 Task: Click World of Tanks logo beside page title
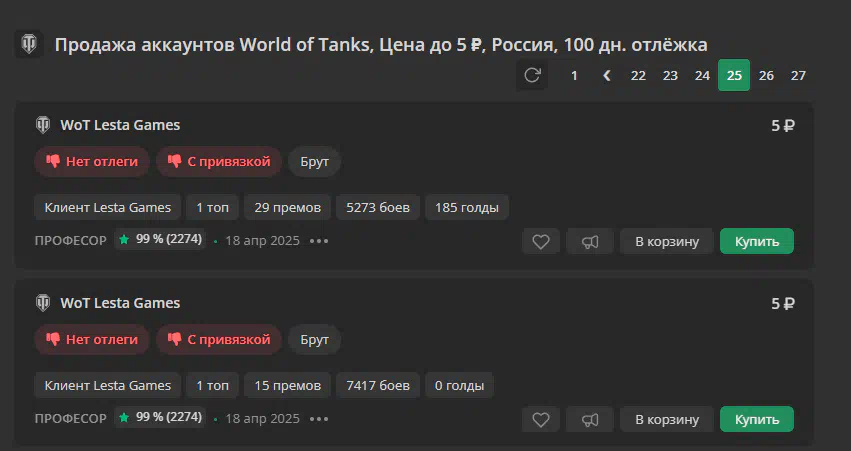29,44
